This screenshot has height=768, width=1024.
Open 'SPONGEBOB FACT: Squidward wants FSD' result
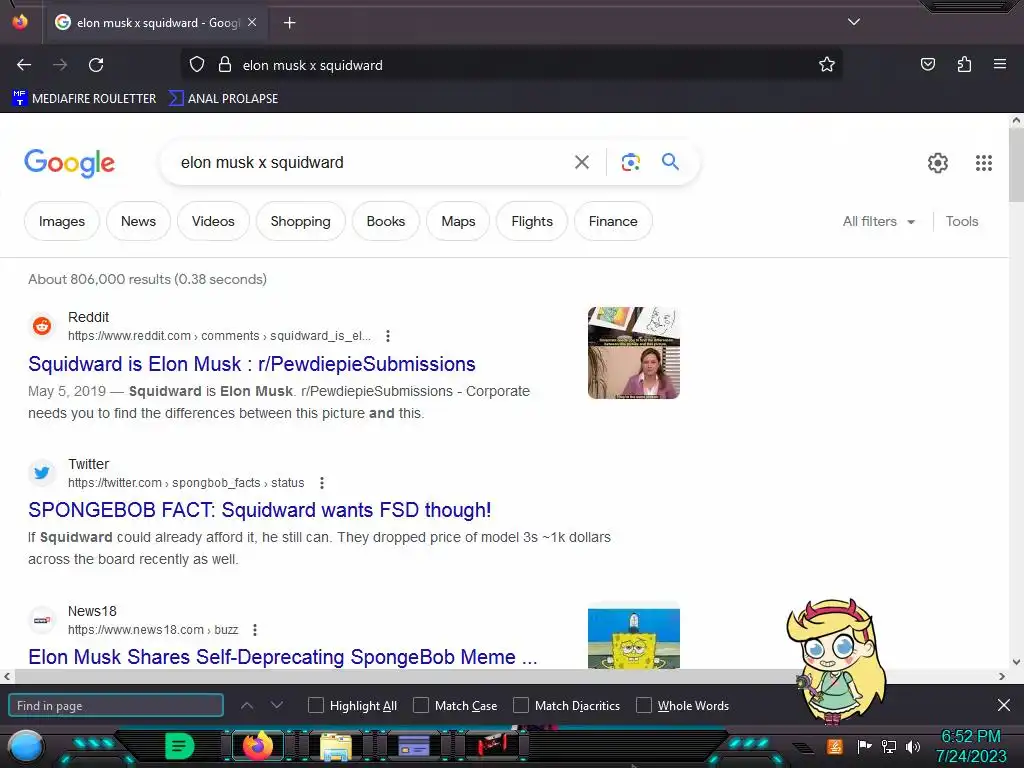click(x=259, y=510)
